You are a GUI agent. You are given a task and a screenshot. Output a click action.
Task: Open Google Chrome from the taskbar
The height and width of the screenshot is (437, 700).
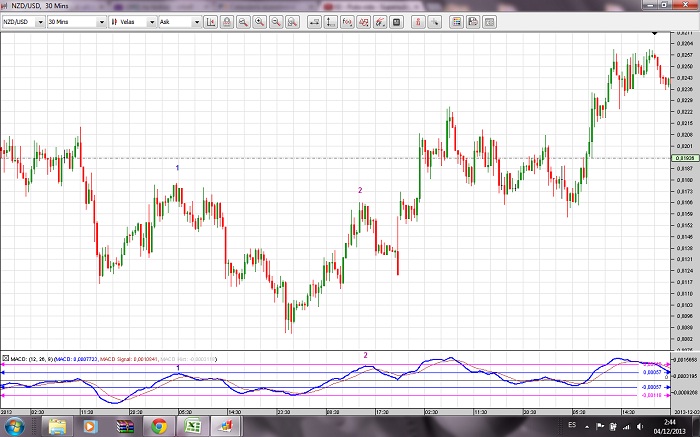pyautogui.click(x=158, y=426)
